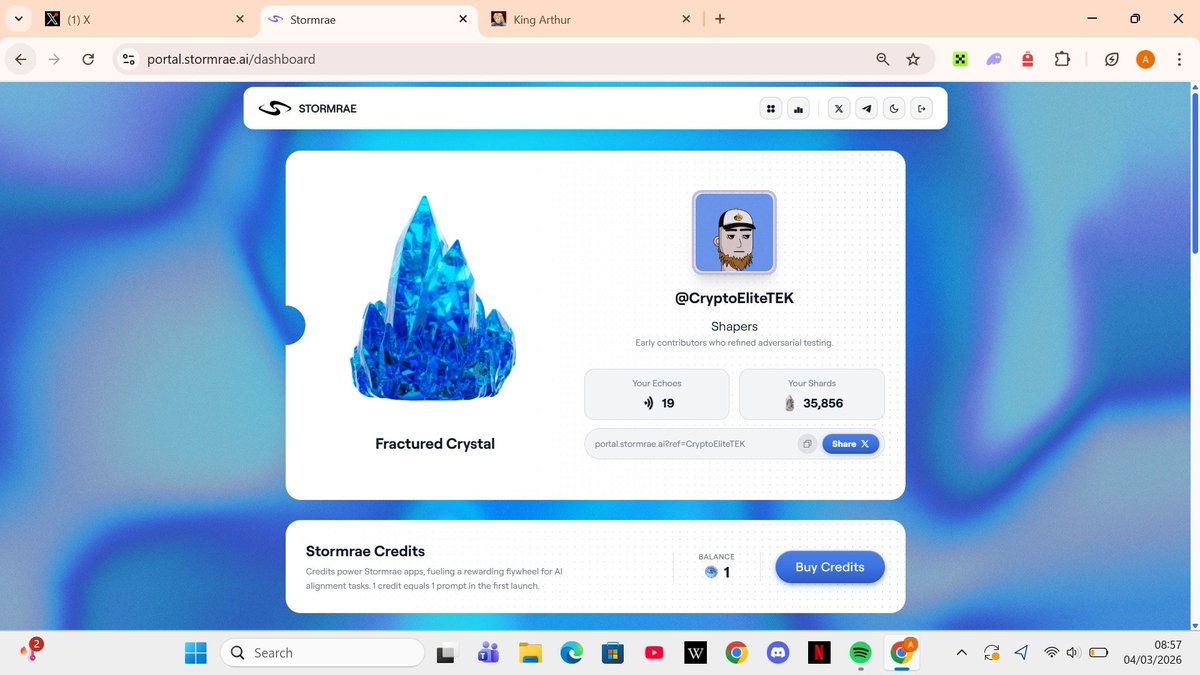
Task: Open the zoom magnifier icon in address bar
Action: coord(883,59)
